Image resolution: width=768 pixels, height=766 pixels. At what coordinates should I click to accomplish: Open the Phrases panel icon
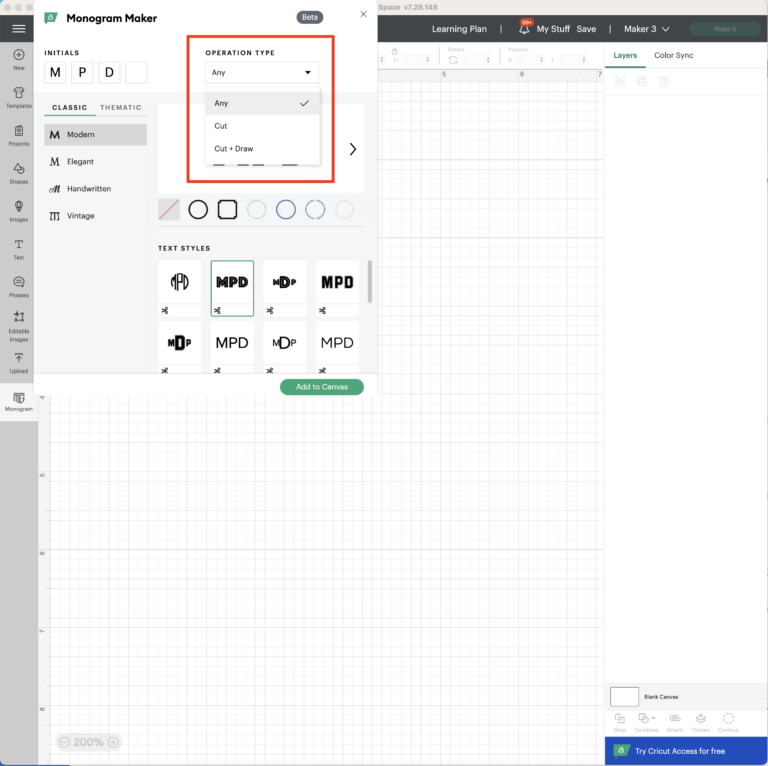[x=18, y=285]
